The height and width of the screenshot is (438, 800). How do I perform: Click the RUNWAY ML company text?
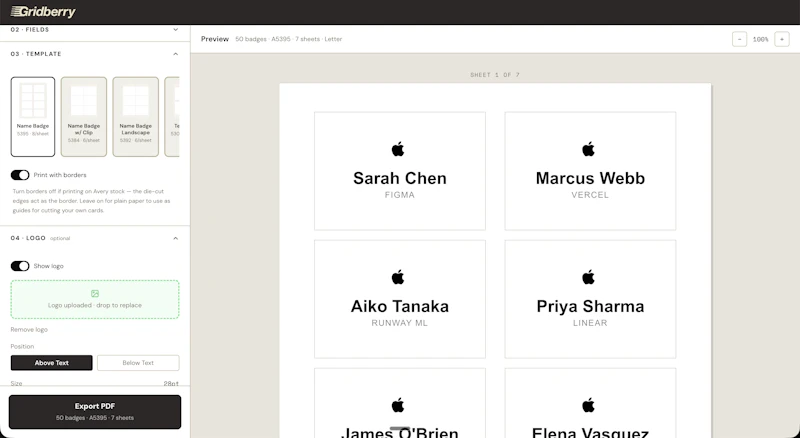[399, 323]
